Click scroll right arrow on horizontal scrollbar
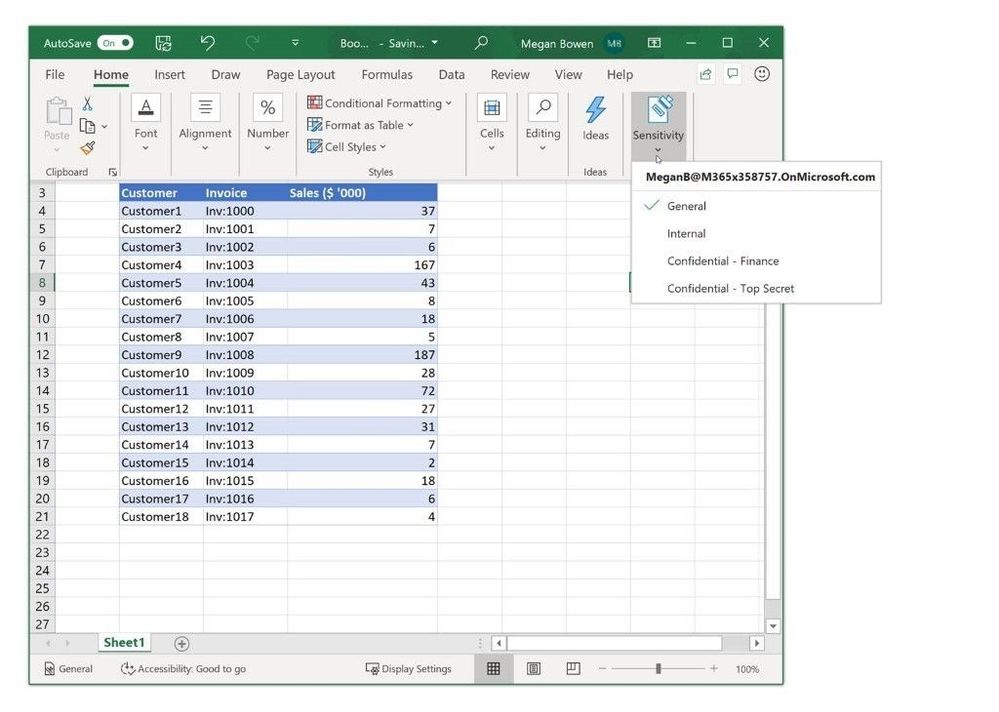 click(756, 643)
